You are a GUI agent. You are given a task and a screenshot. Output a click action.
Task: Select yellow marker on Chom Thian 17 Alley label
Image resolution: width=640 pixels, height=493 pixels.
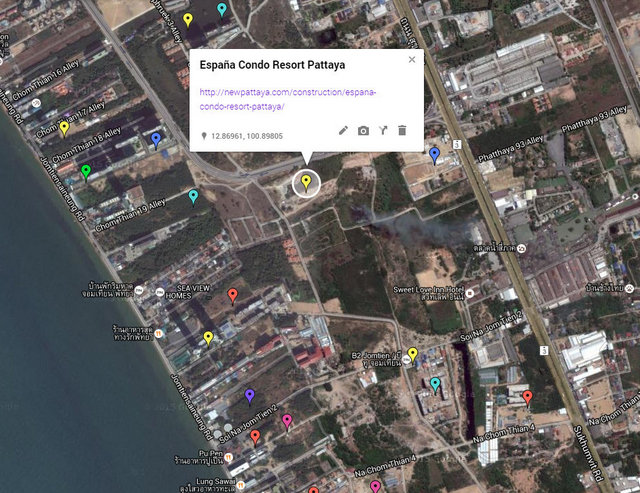pos(64,129)
